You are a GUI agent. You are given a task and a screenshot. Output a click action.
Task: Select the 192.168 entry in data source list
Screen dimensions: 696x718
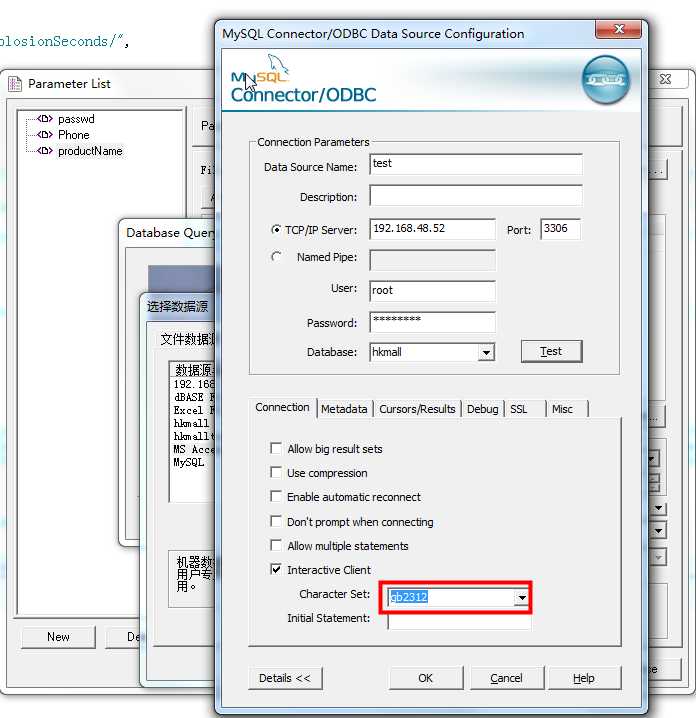coord(194,384)
